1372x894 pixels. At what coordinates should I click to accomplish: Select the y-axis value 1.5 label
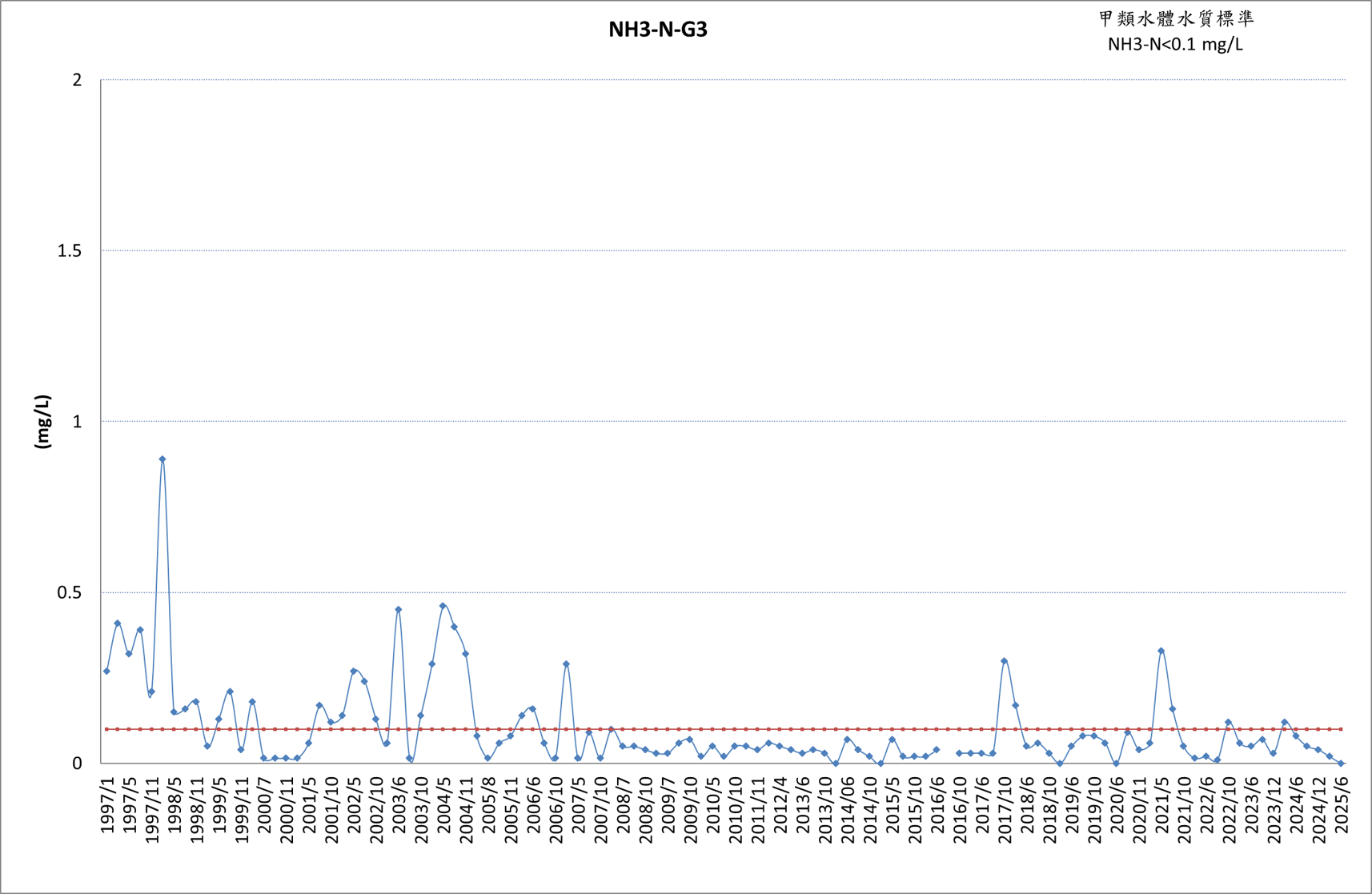point(70,251)
